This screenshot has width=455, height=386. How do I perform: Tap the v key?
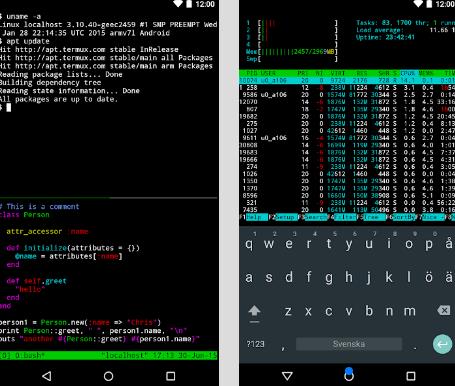point(349,311)
